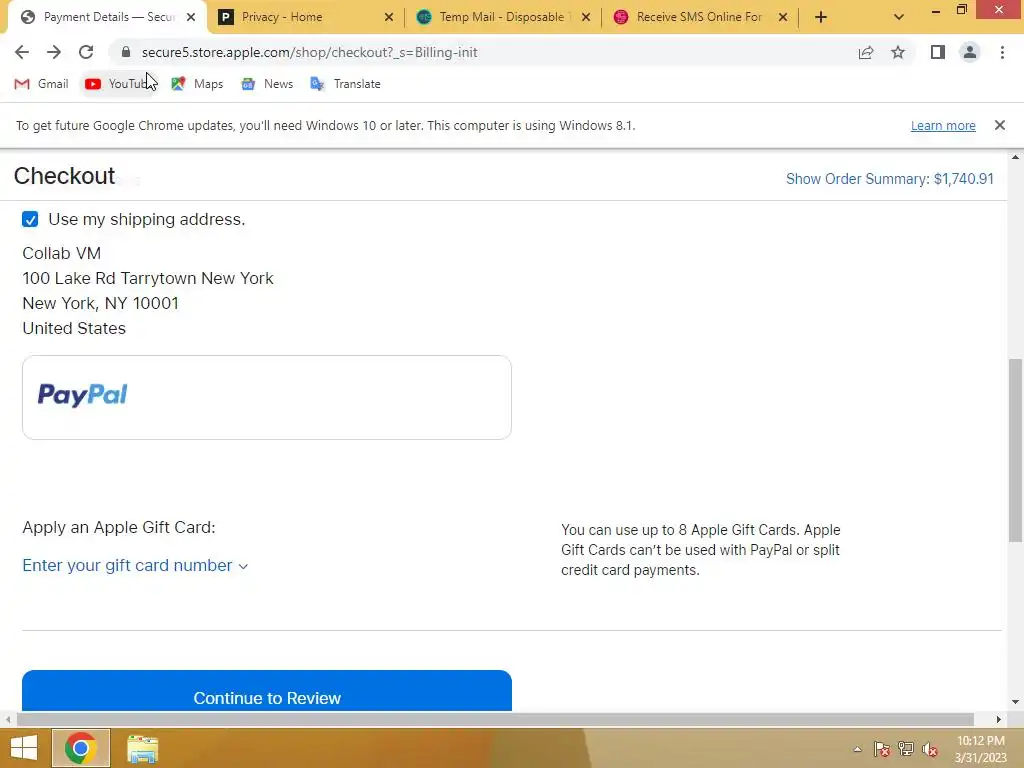Click Apply an Apple Gift Card label
Image resolution: width=1024 pixels, height=768 pixels.
[119, 527]
